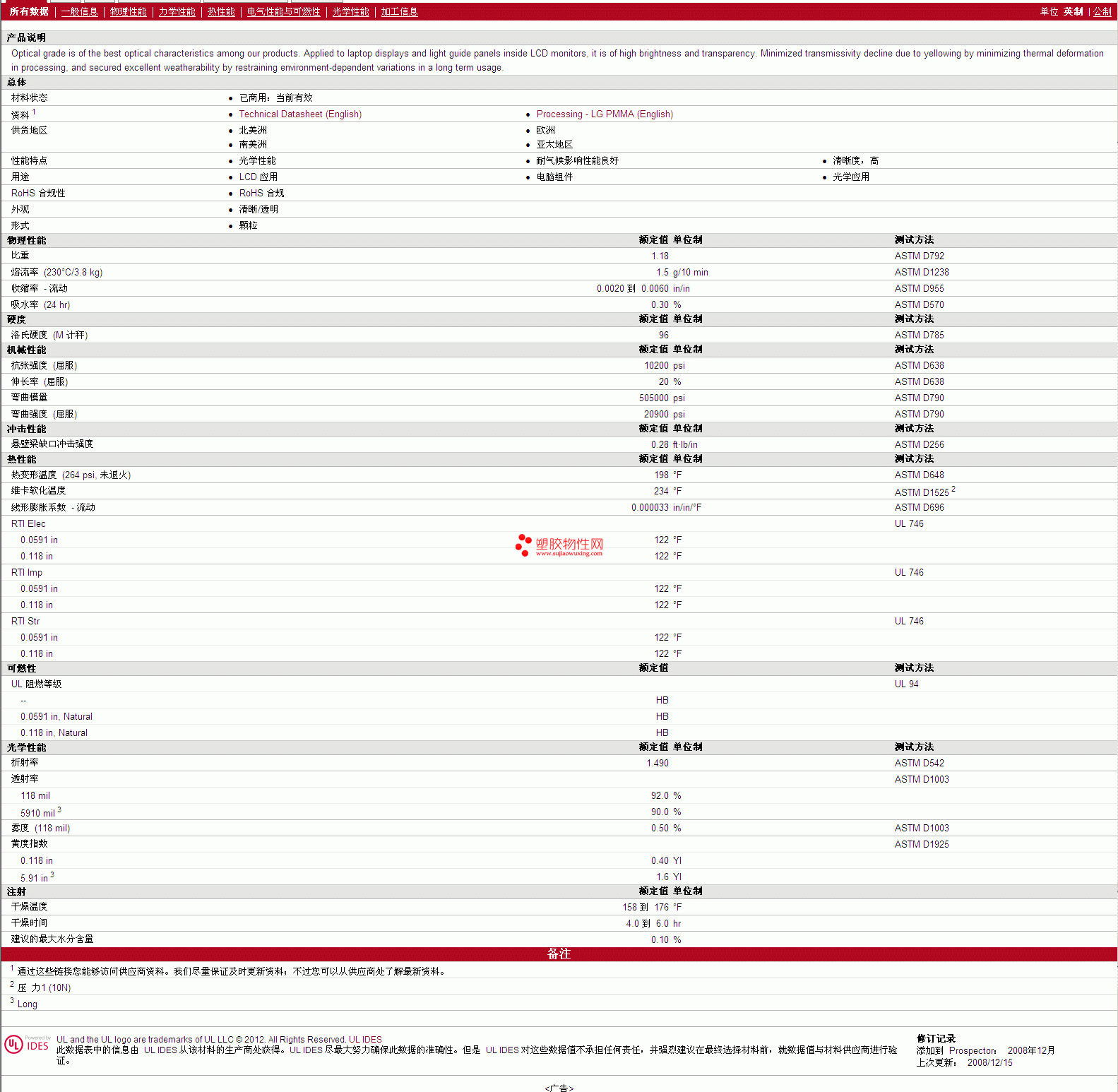Select ASTM D1238 test method text
Screen dimensions: 1118x1092
[x=922, y=273]
